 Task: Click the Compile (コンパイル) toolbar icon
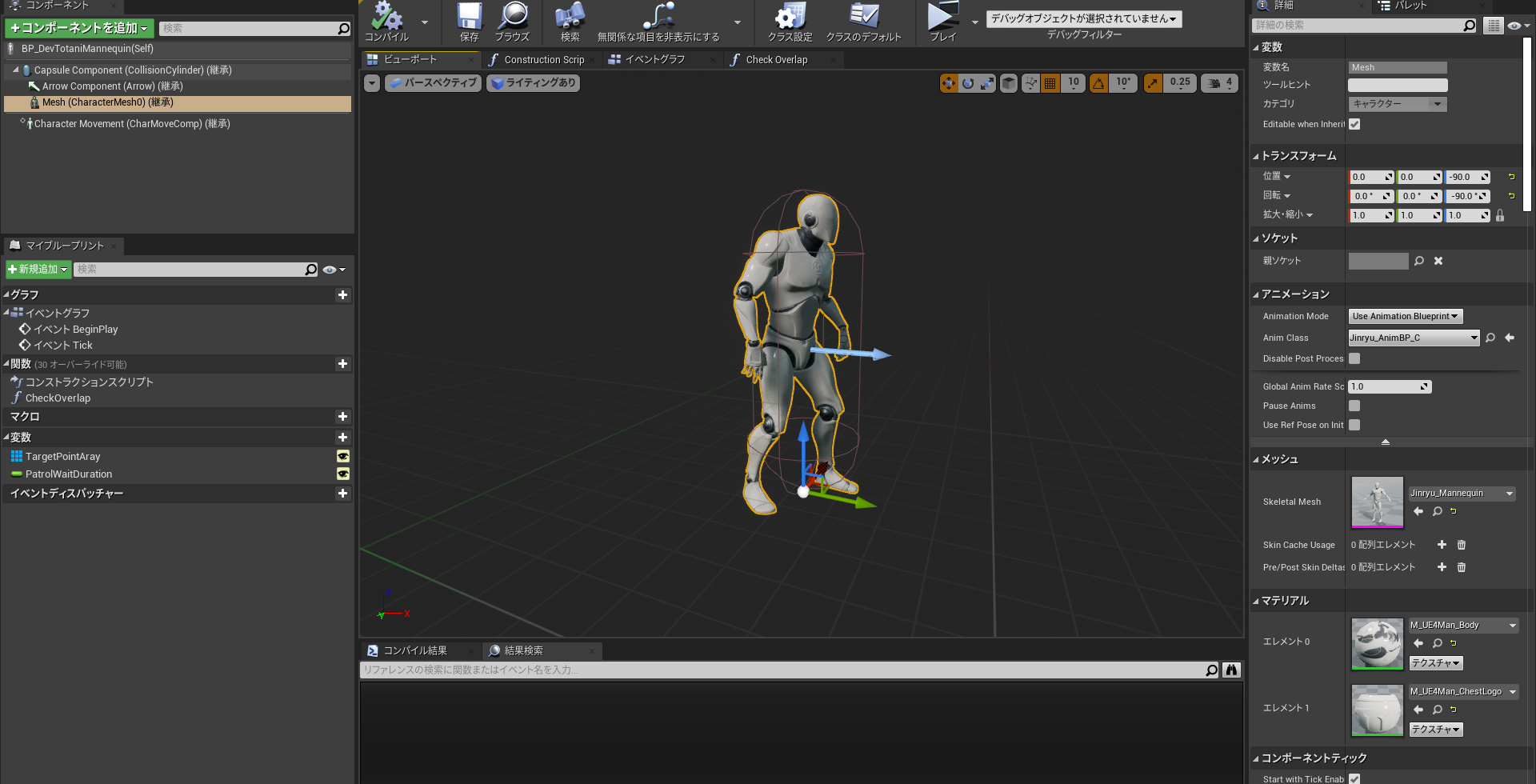[x=387, y=21]
